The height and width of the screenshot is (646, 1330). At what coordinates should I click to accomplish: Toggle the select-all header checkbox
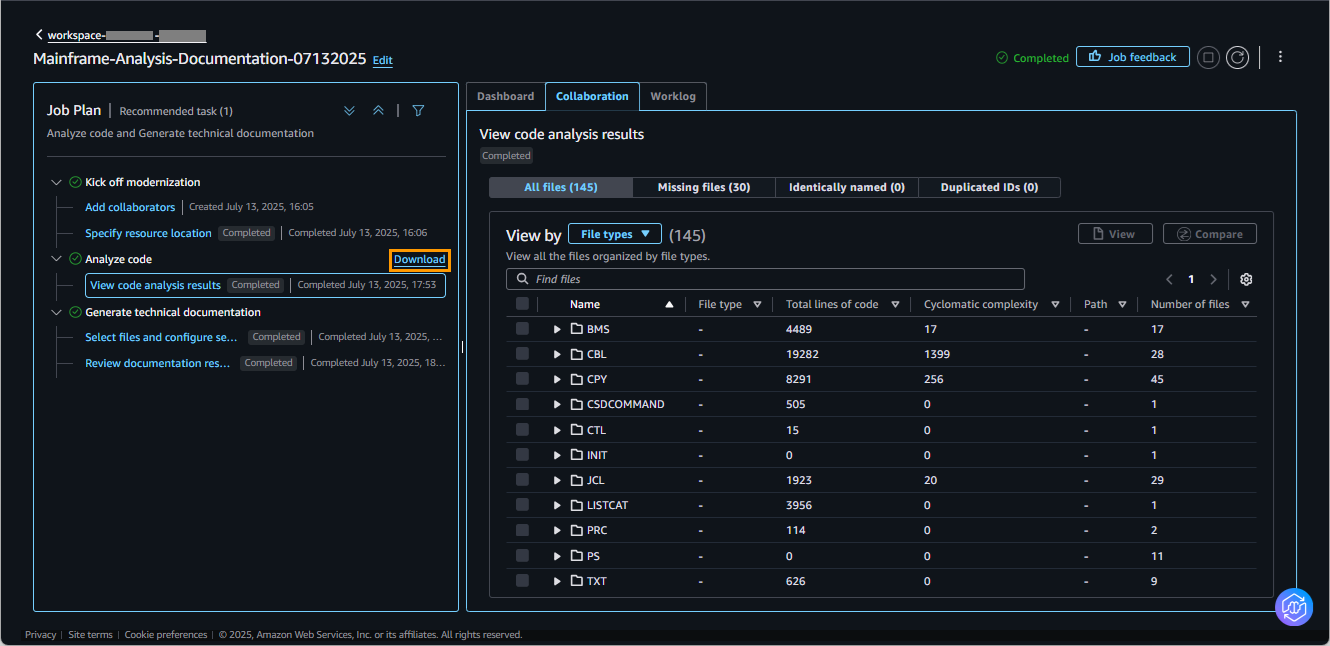coord(522,304)
